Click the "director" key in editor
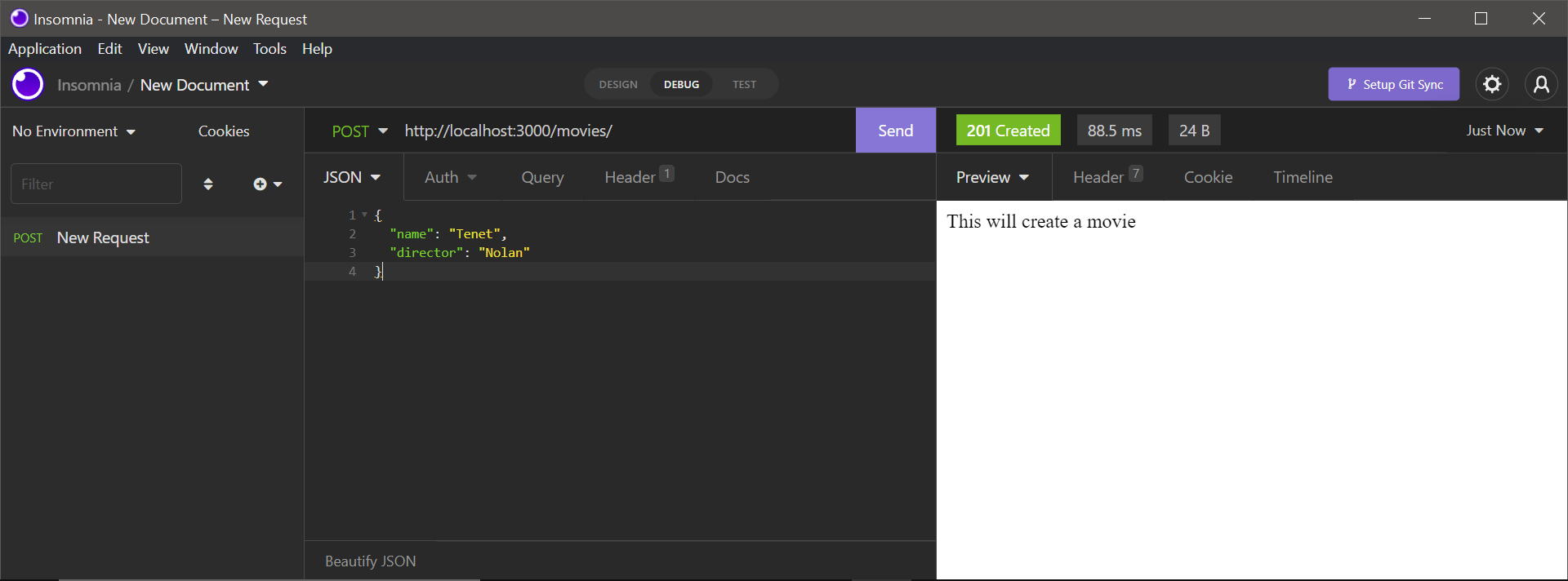The image size is (1568, 581). point(426,252)
